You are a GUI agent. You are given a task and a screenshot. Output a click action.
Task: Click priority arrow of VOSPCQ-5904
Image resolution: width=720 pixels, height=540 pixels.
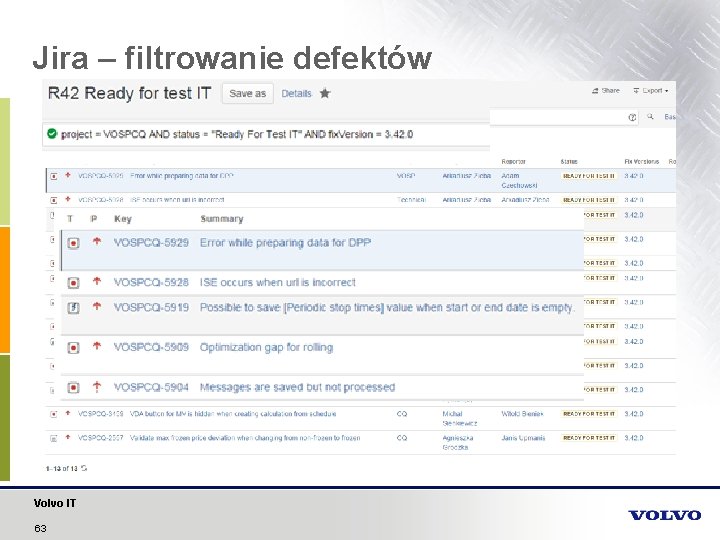96,387
